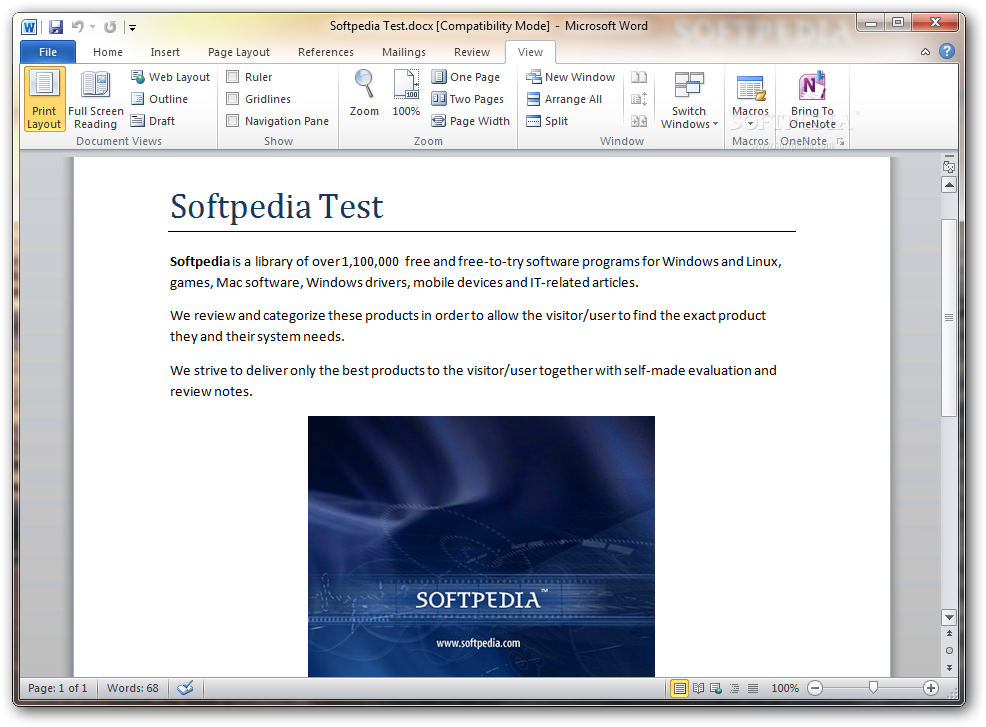Choose Two Pages zoom
Viewport: 986px width, 727px height.
(x=468, y=99)
